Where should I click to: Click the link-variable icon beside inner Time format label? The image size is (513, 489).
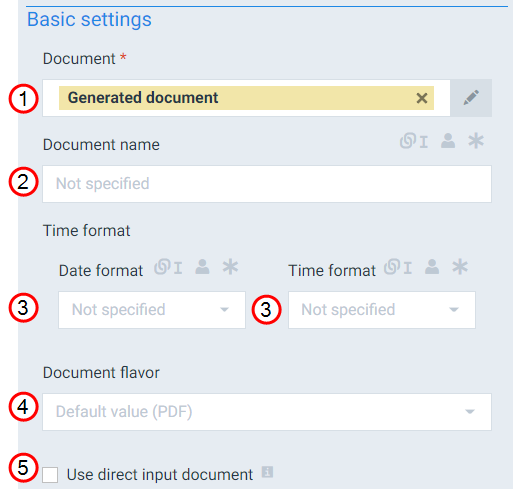click(x=398, y=267)
